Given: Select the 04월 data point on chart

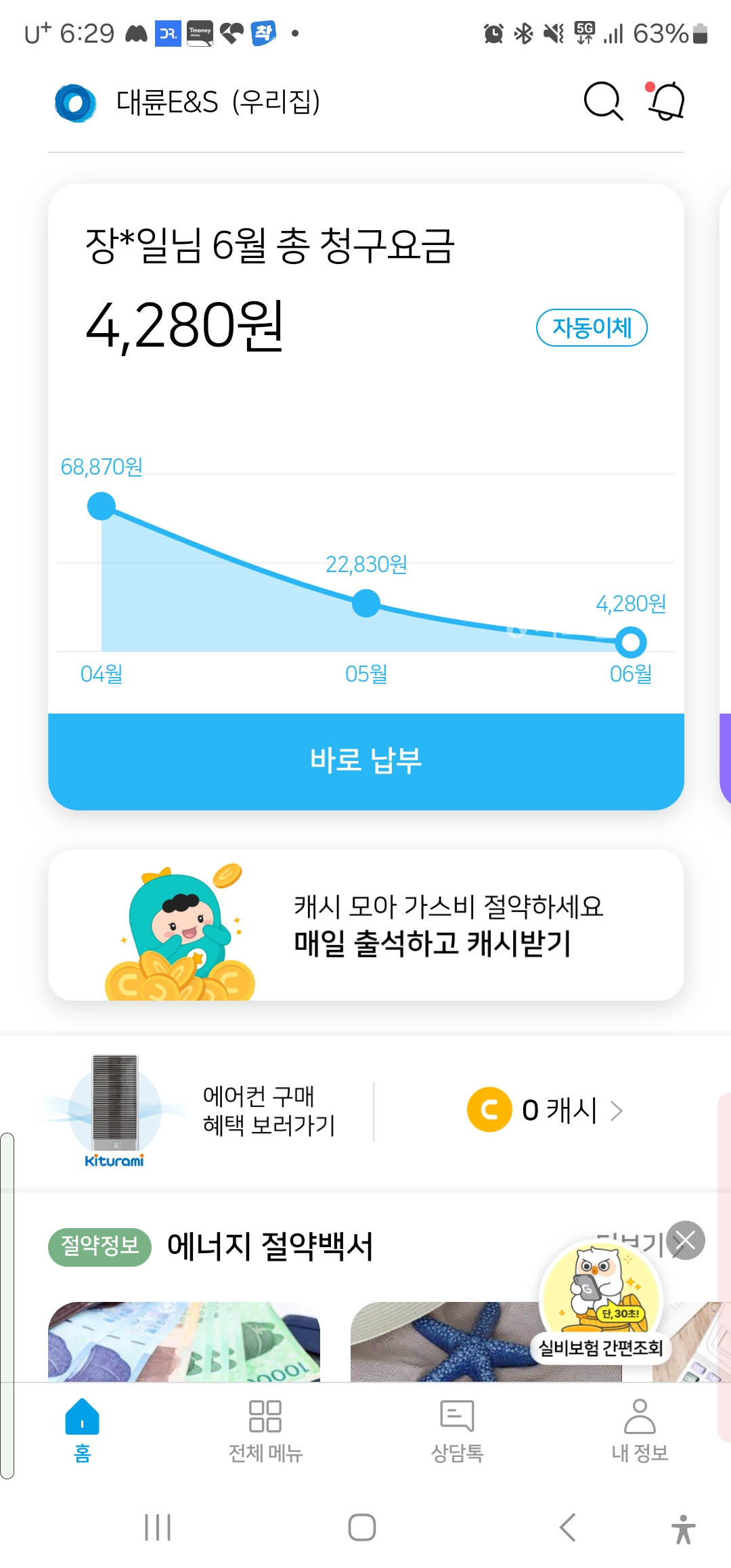Looking at the screenshot, I should [102, 506].
